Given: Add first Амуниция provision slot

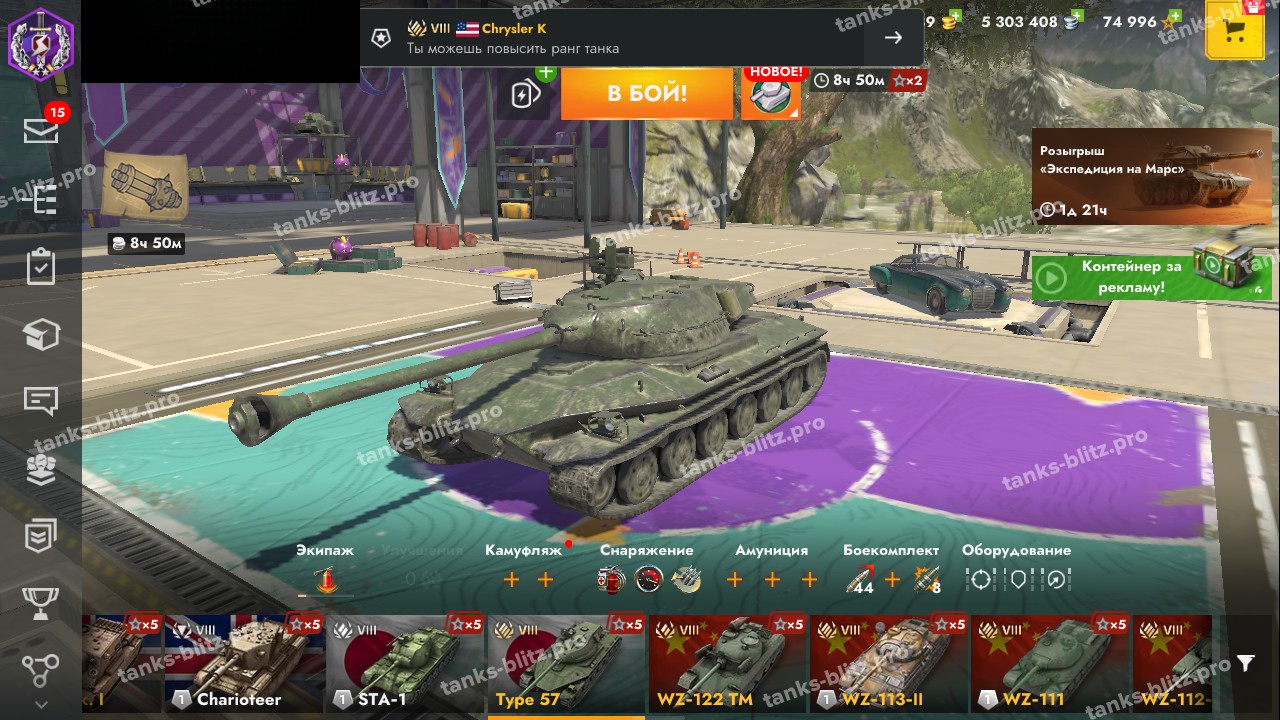Looking at the screenshot, I should click(x=735, y=580).
